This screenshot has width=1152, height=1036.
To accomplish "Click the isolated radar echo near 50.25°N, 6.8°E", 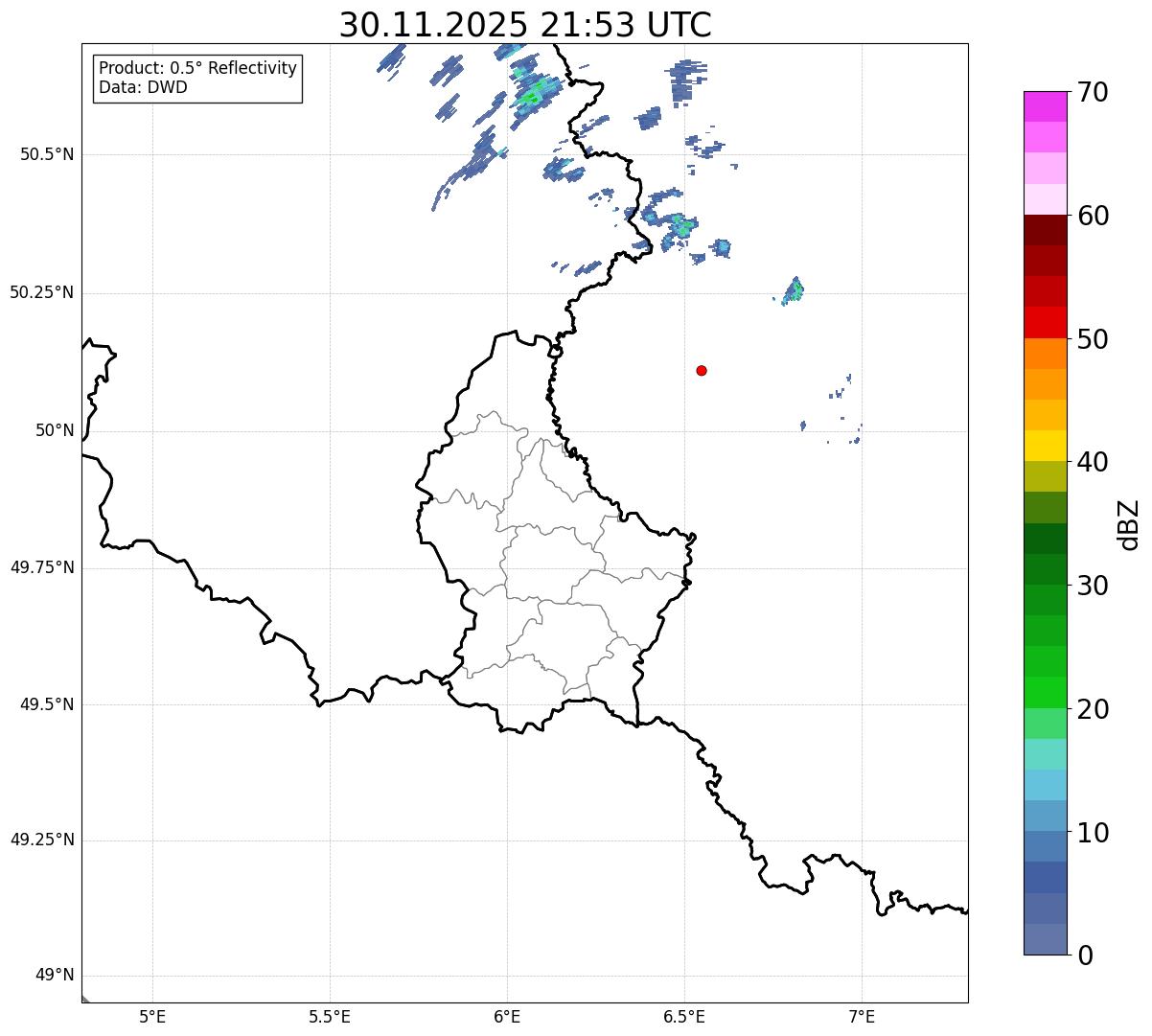I will click(x=794, y=290).
